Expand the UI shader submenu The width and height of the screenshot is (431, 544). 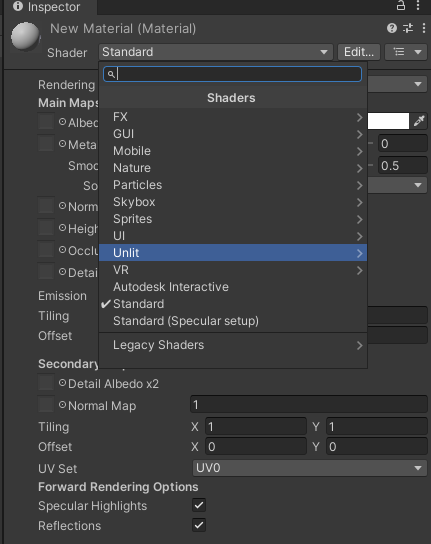233,236
